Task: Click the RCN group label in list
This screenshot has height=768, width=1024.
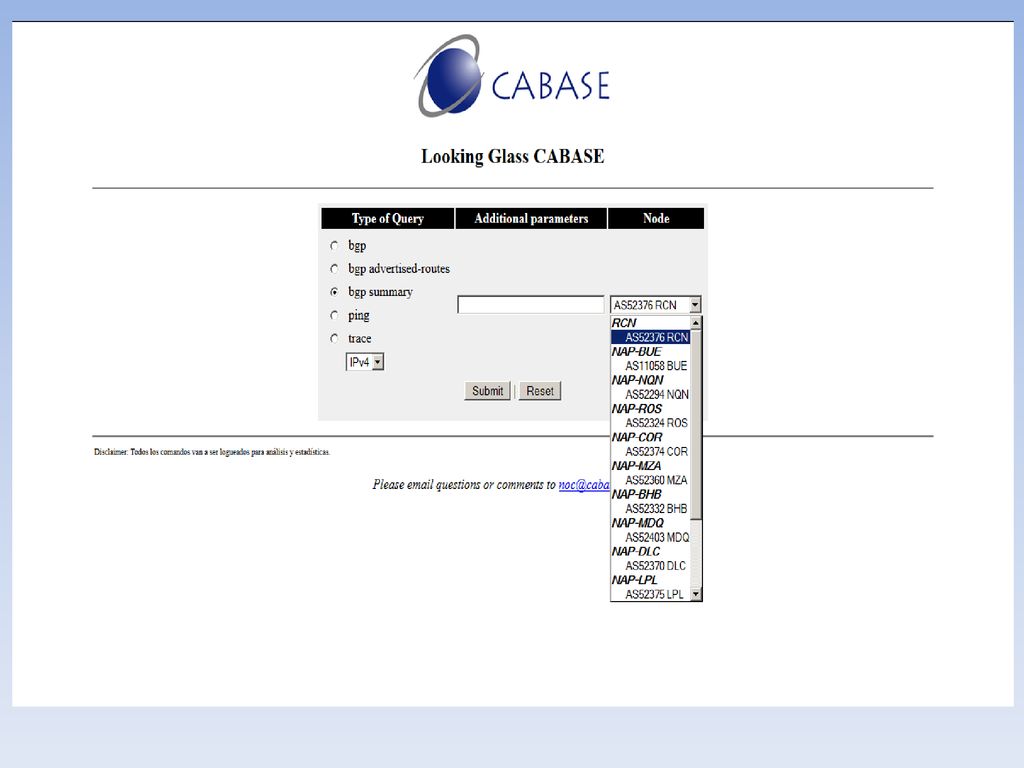Action: (624, 323)
